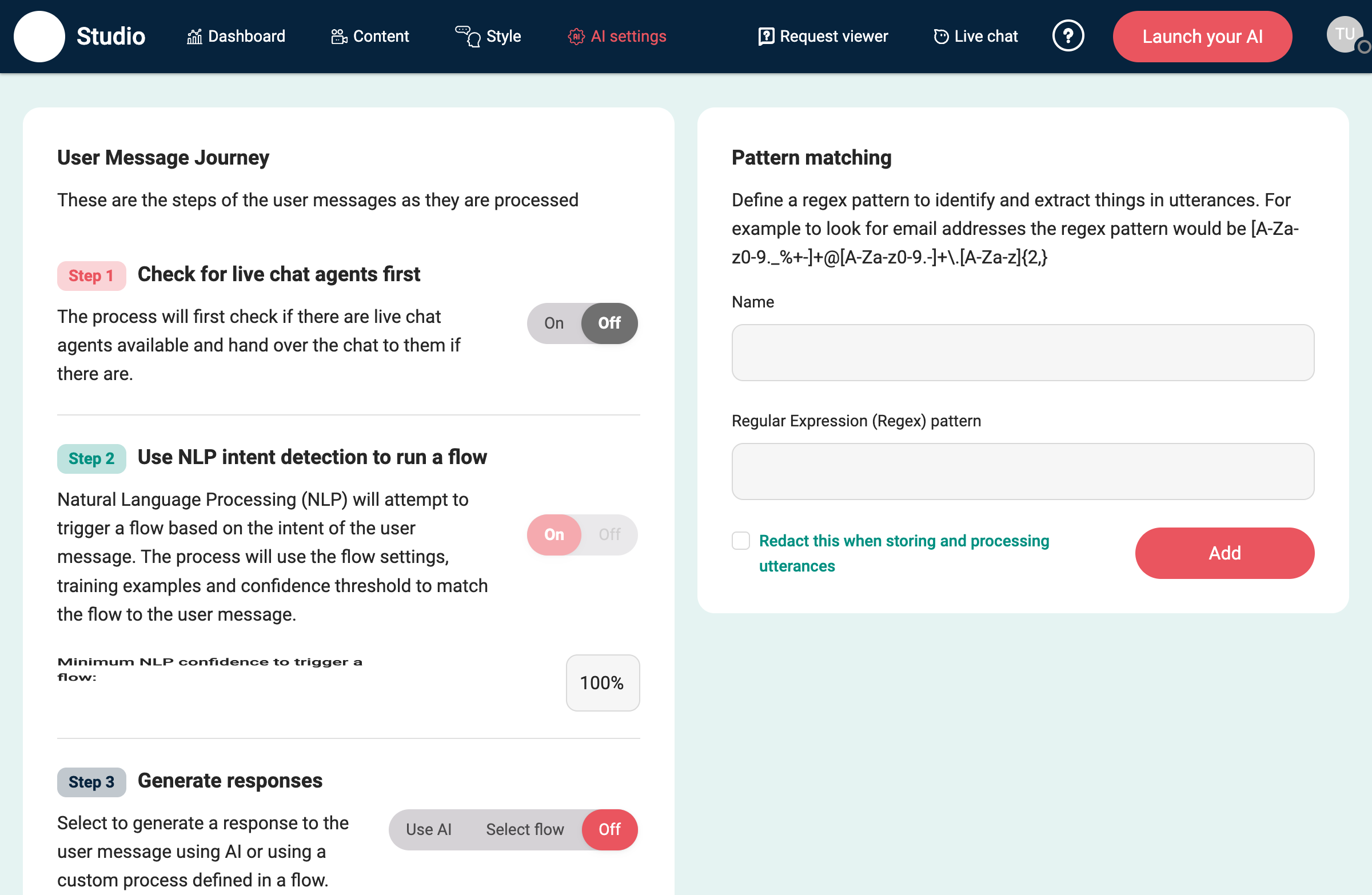Viewport: 1372px width, 895px height.
Task: Disable NLP intent detection for flows
Action: (609, 535)
